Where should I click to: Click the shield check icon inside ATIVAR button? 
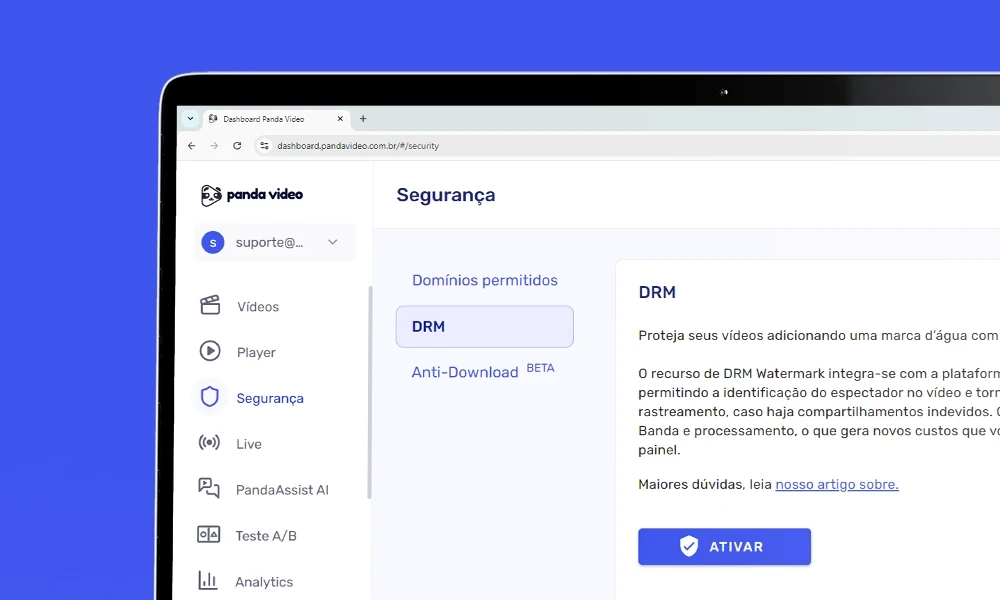689,546
